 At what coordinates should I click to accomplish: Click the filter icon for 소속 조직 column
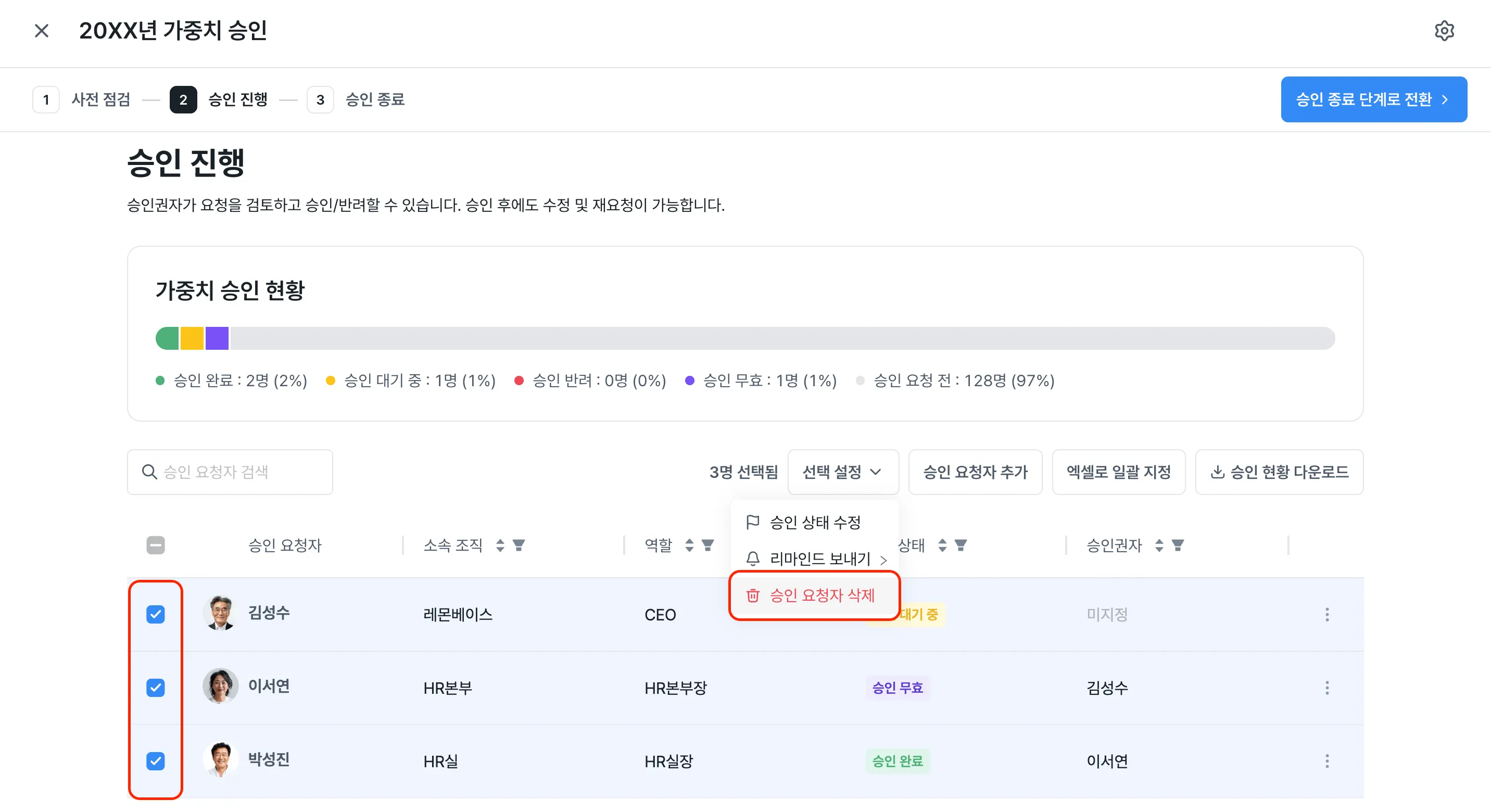pyautogui.click(x=519, y=545)
